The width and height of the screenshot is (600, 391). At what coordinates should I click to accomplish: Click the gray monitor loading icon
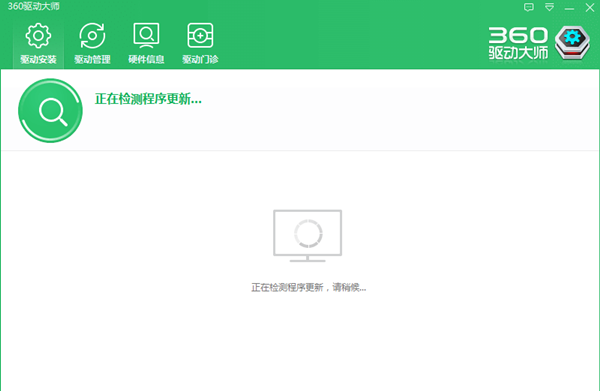click(x=308, y=236)
